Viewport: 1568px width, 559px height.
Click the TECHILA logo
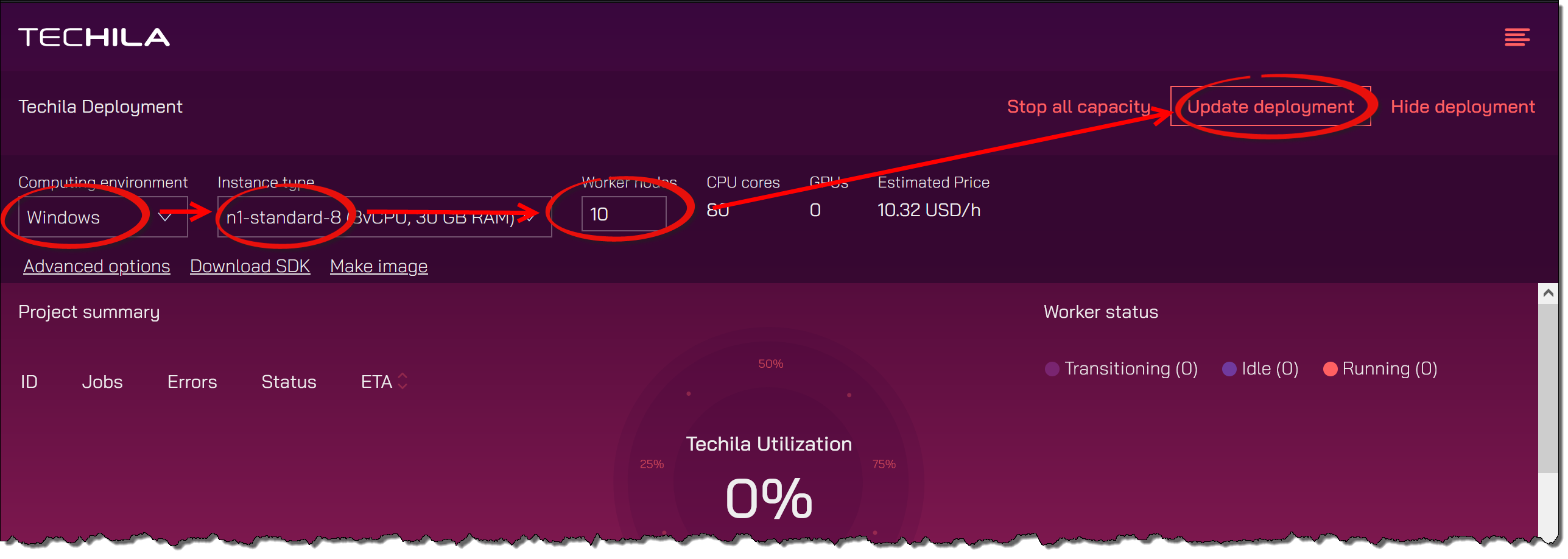(x=94, y=38)
